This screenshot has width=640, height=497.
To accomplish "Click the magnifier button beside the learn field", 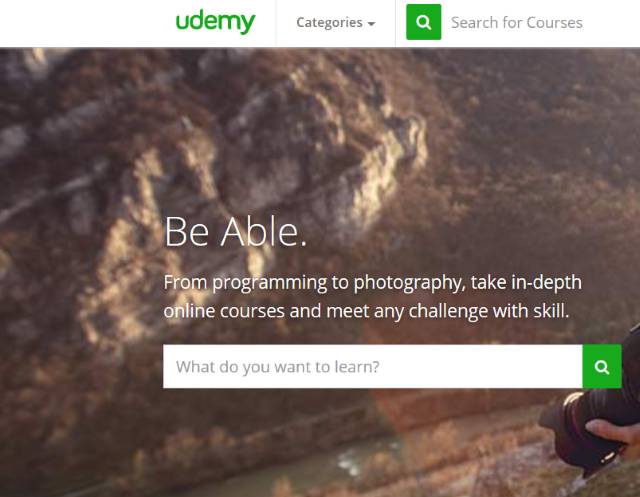I will click(x=602, y=366).
